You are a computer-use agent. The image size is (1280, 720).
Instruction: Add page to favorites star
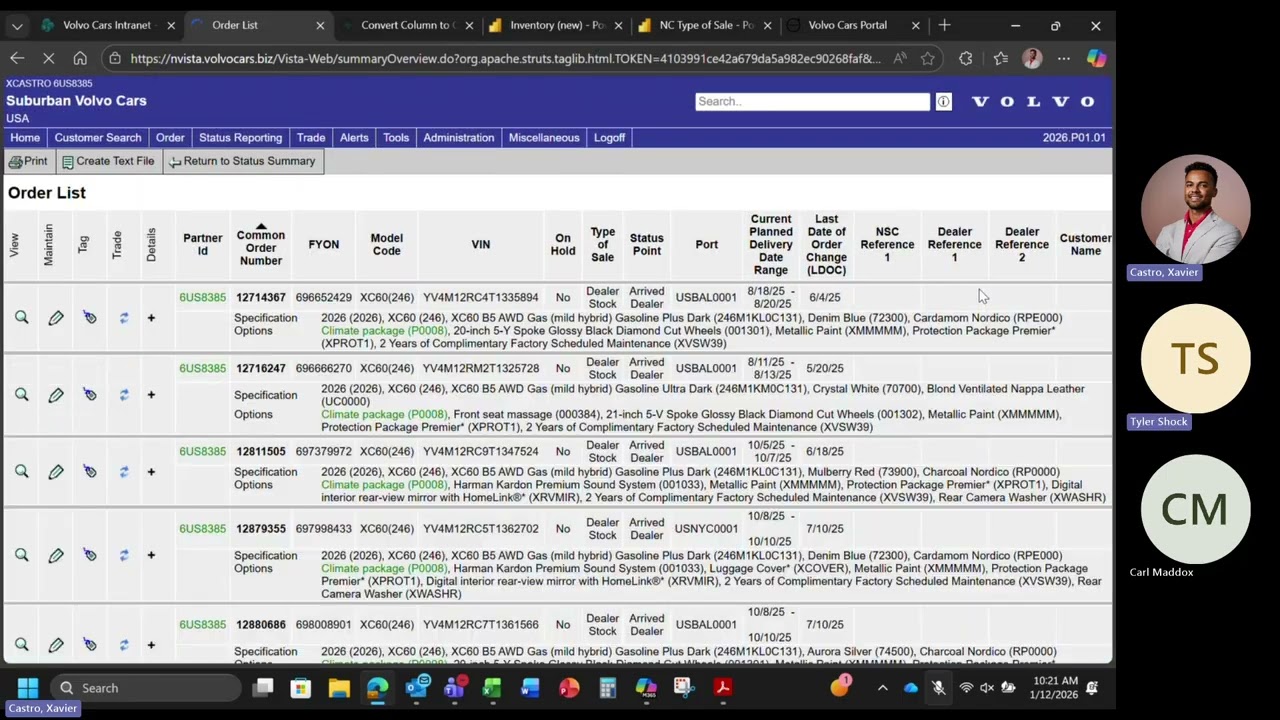(928, 59)
